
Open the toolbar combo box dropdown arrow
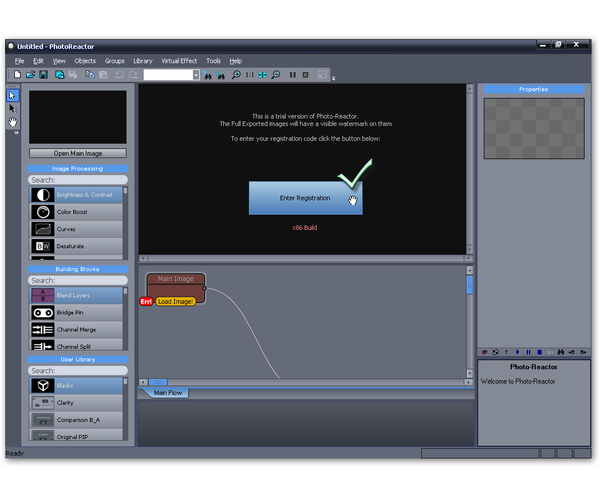point(196,75)
